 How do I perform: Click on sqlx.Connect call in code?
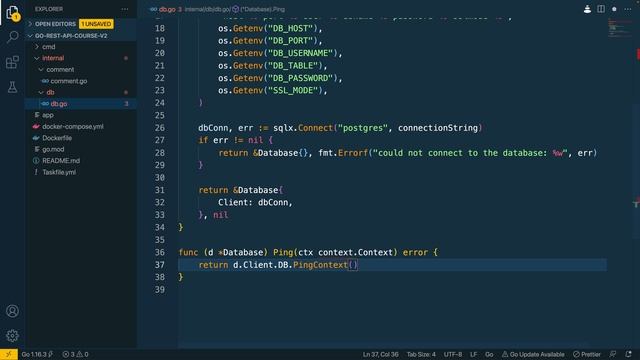(x=303, y=128)
